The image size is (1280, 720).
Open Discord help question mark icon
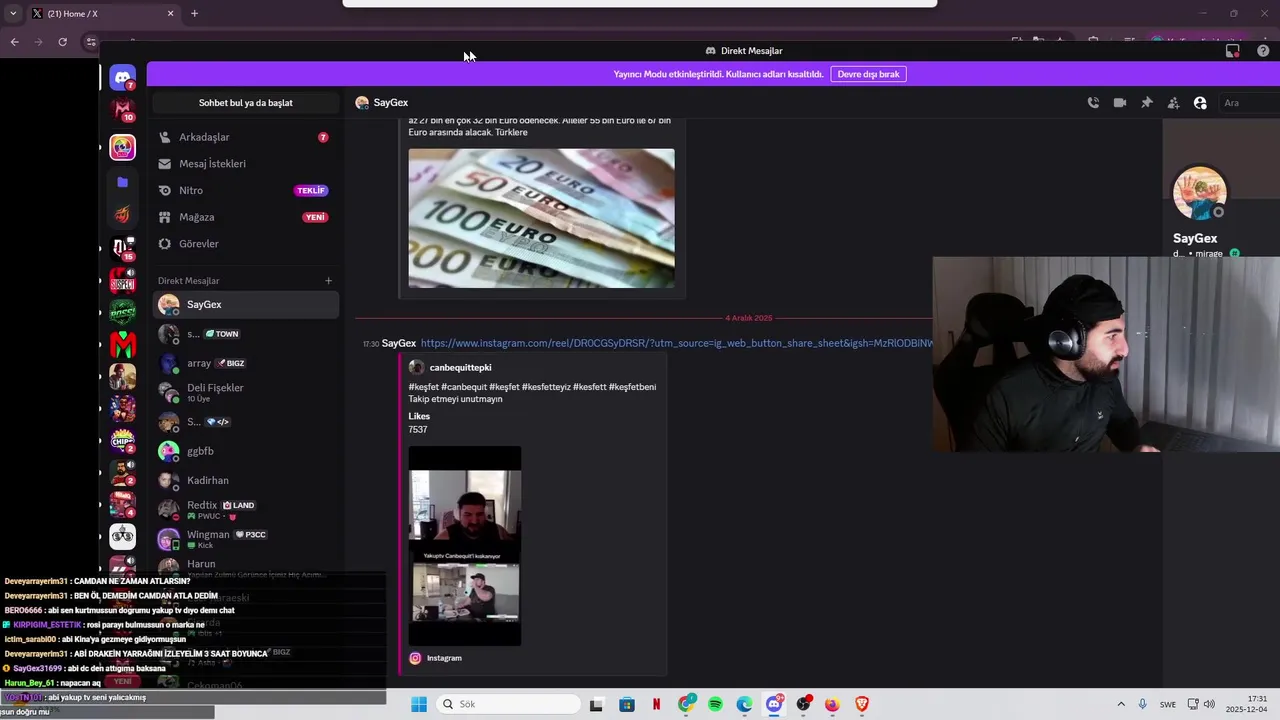point(1264,51)
